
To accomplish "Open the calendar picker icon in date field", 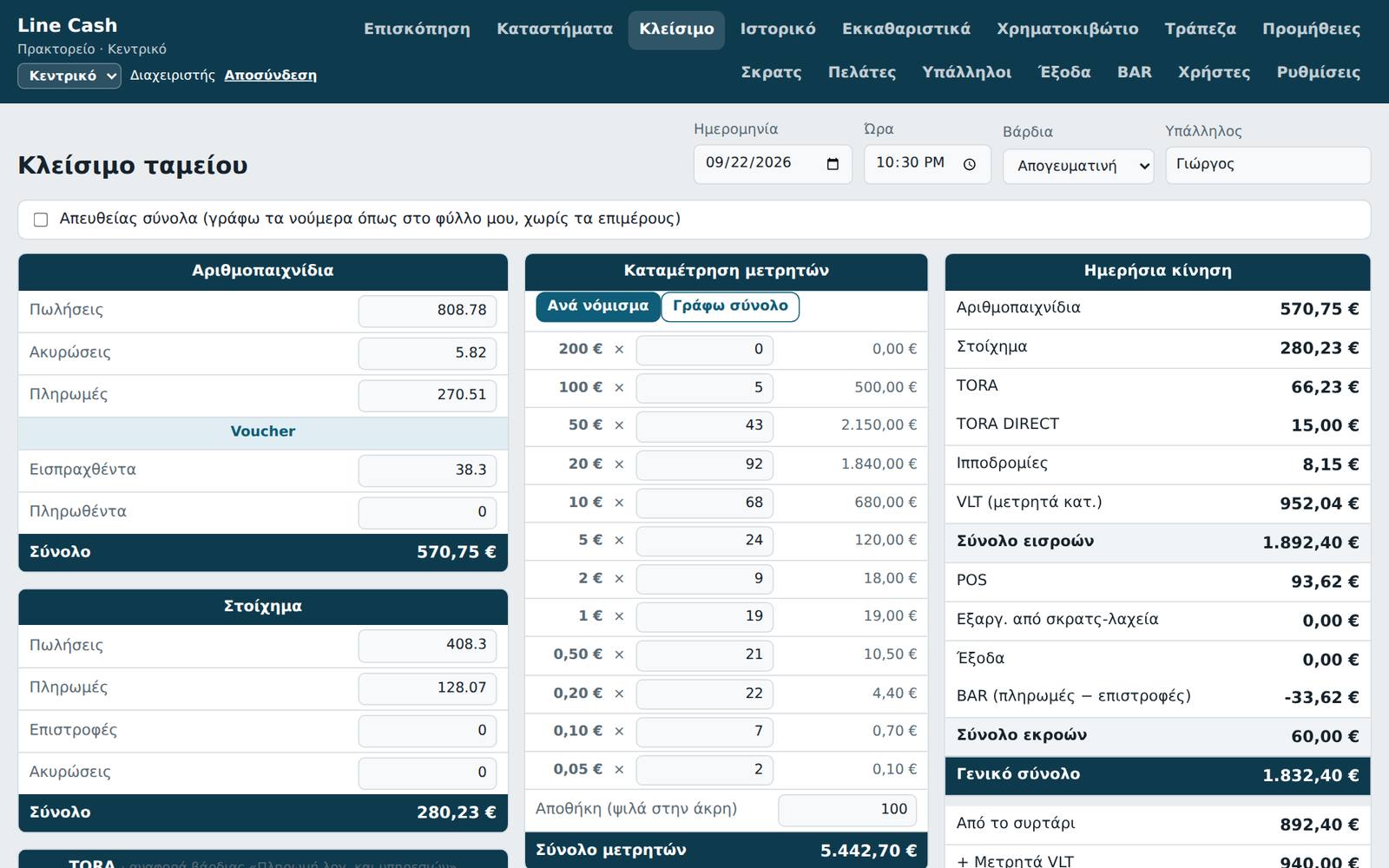I will 833,164.
